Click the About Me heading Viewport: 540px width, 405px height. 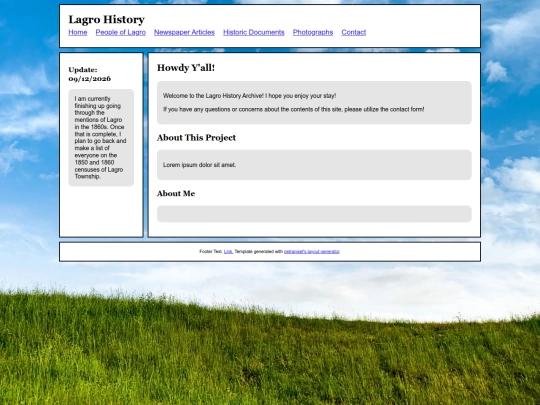pos(176,194)
